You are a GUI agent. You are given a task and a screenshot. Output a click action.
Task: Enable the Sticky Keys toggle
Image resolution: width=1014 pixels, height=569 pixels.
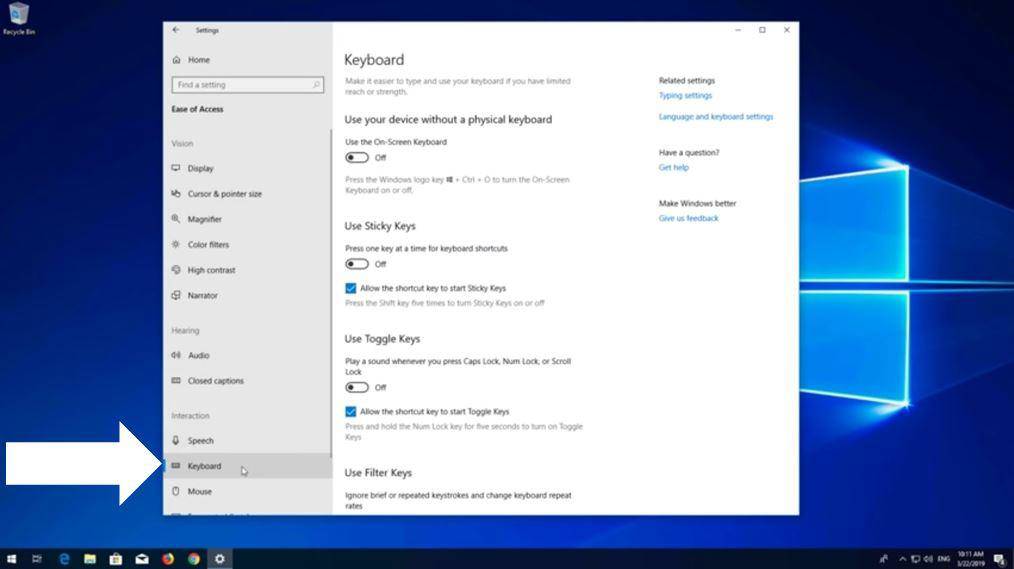point(357,264)
